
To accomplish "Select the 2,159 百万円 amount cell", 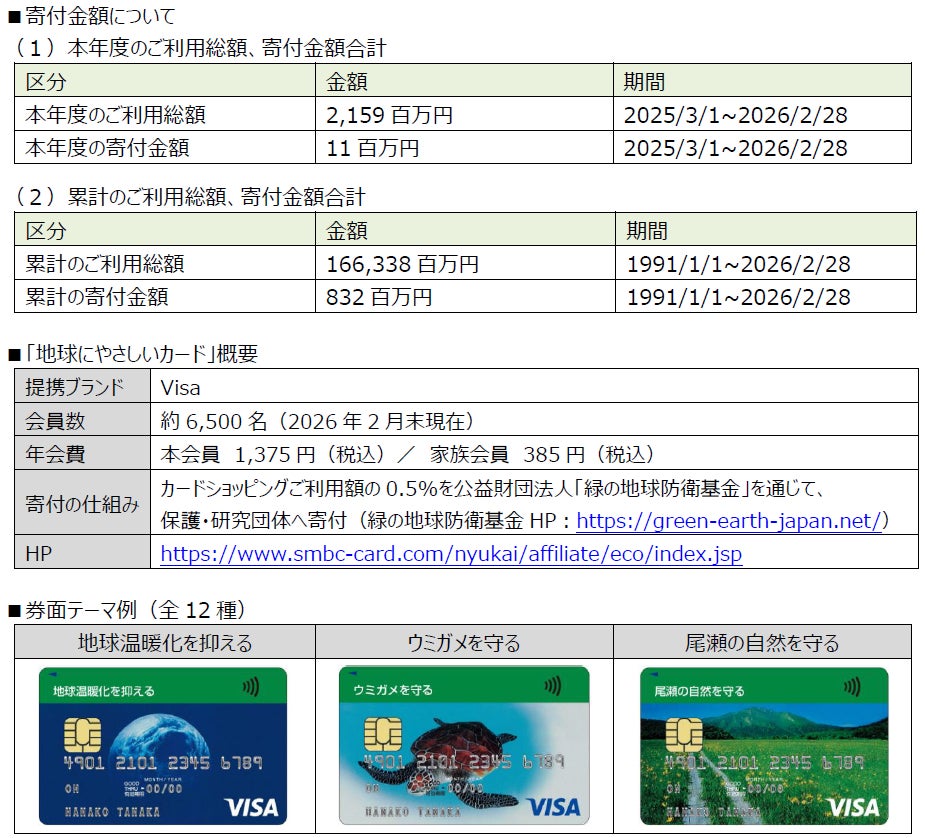I will [x=464, y=114].
